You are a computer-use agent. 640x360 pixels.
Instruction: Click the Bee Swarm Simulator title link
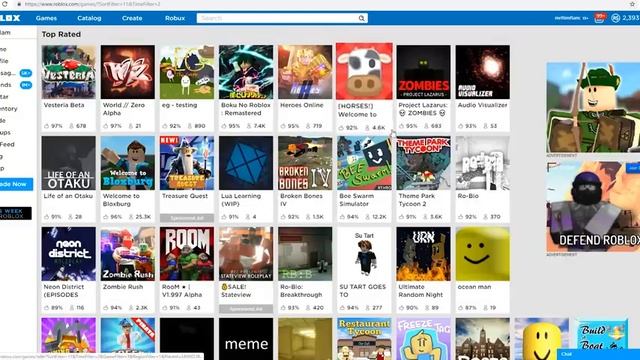pos(356,200)
